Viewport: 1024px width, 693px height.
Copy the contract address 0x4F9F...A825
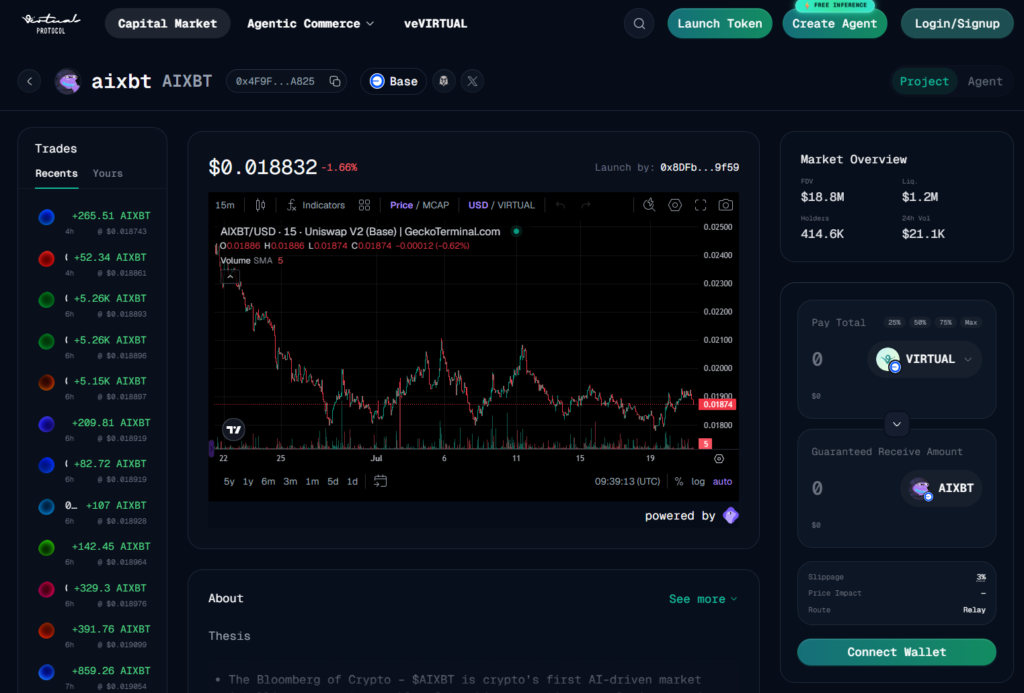[x=335, y=81]
